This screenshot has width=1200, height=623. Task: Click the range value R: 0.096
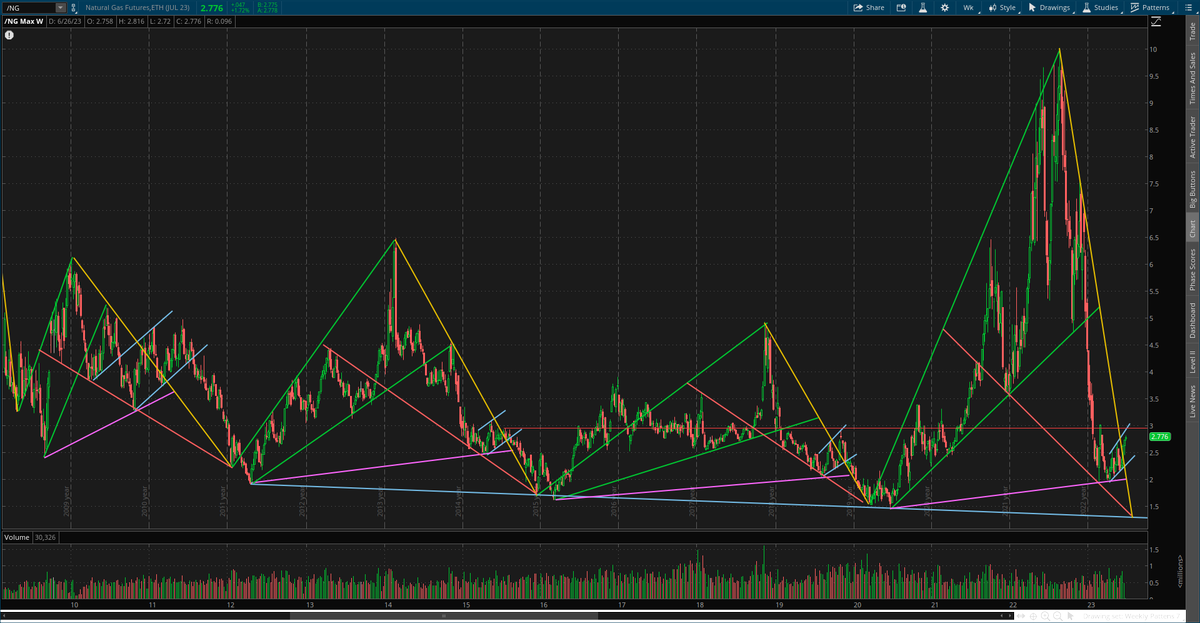click(x=219, y=22)
